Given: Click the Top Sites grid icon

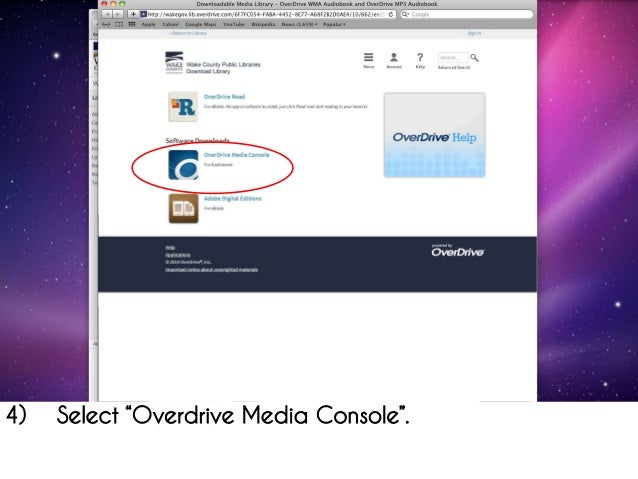Looking at the screenshot, I should click(x=132, y=24).
